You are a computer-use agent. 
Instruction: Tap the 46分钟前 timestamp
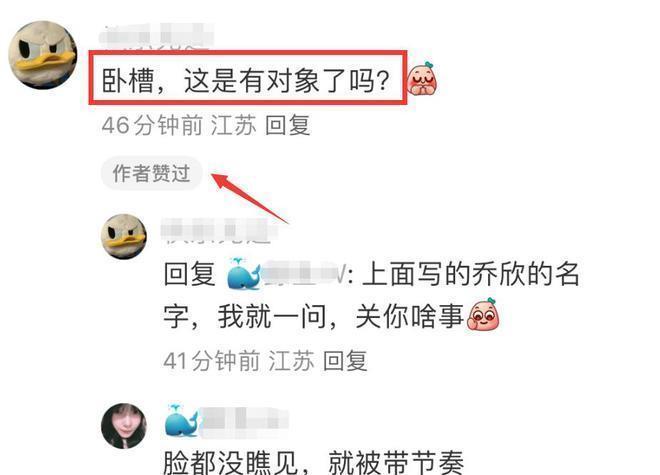(152, 125)
